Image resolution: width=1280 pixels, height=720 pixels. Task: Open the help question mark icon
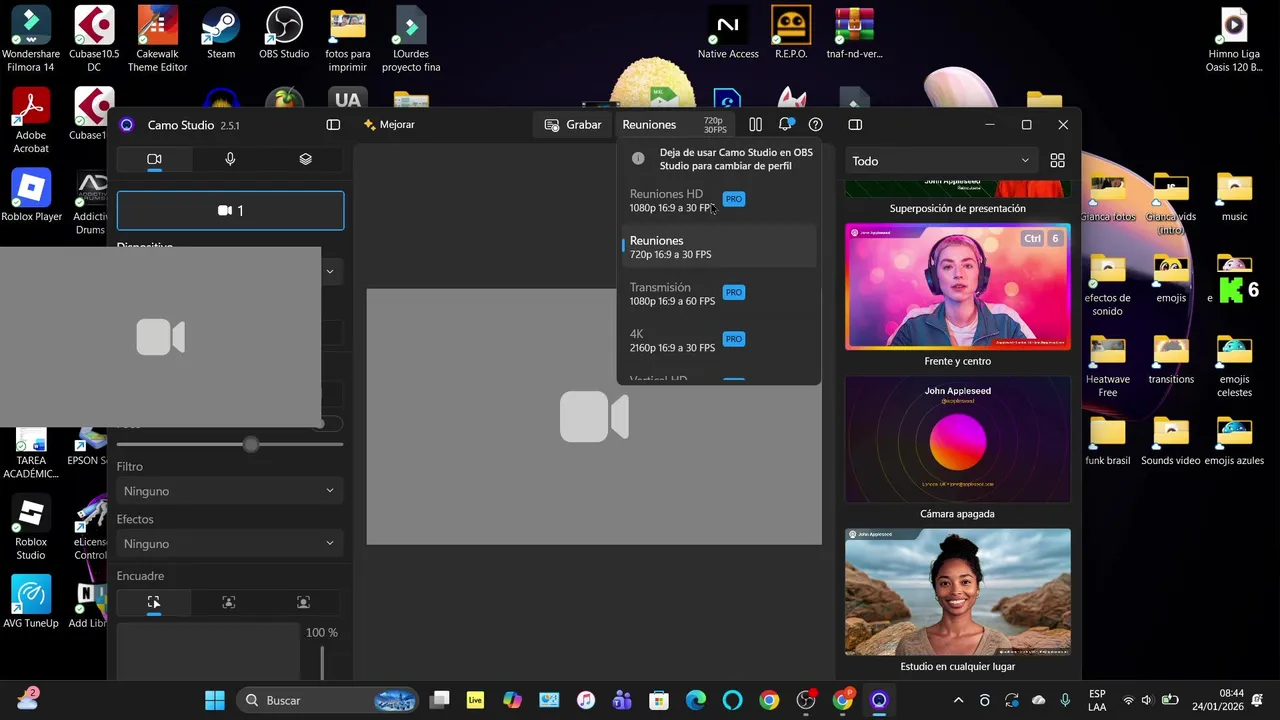[x=816, y=125]
